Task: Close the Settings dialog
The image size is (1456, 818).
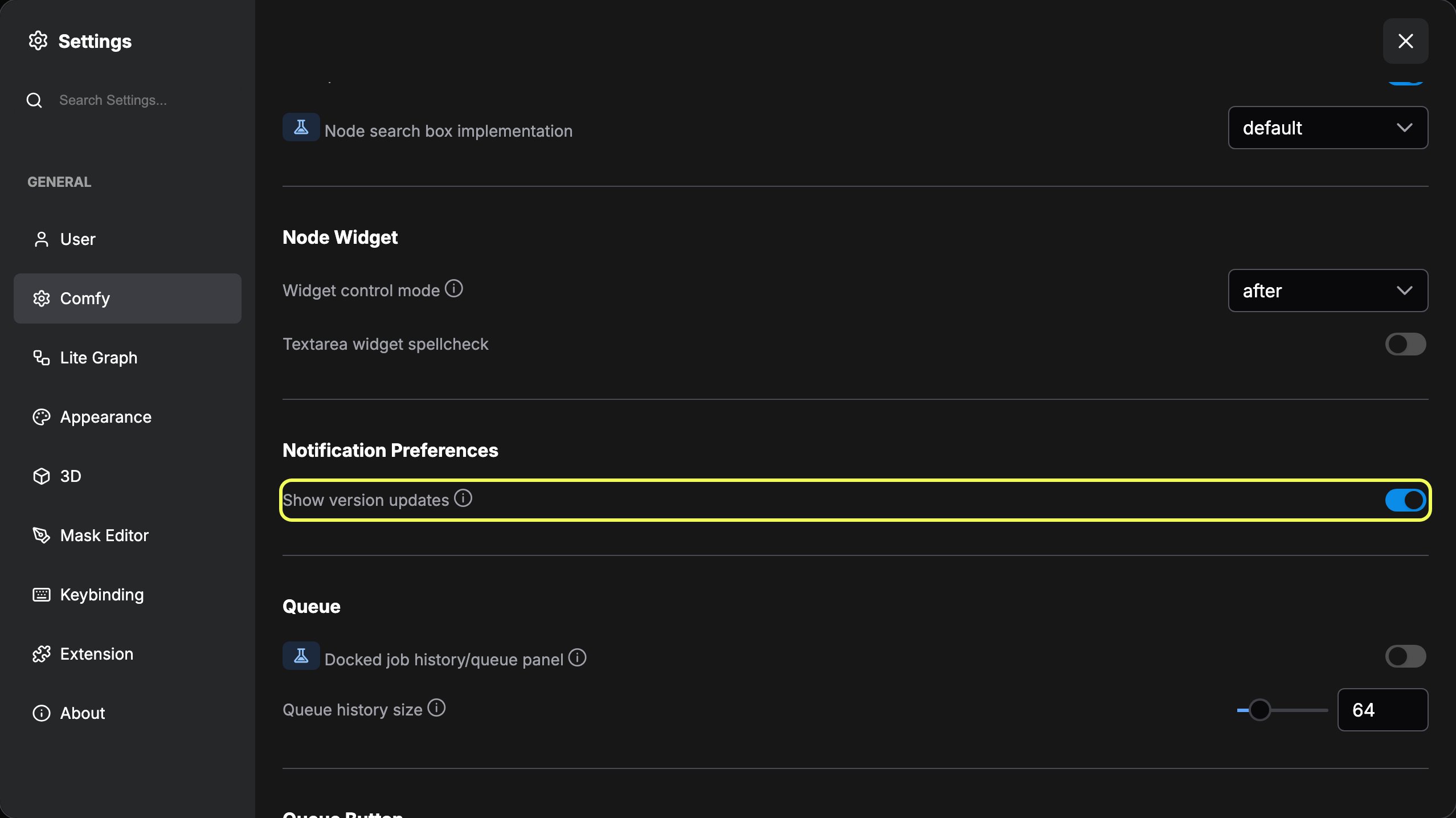Action: [1405, 41]
